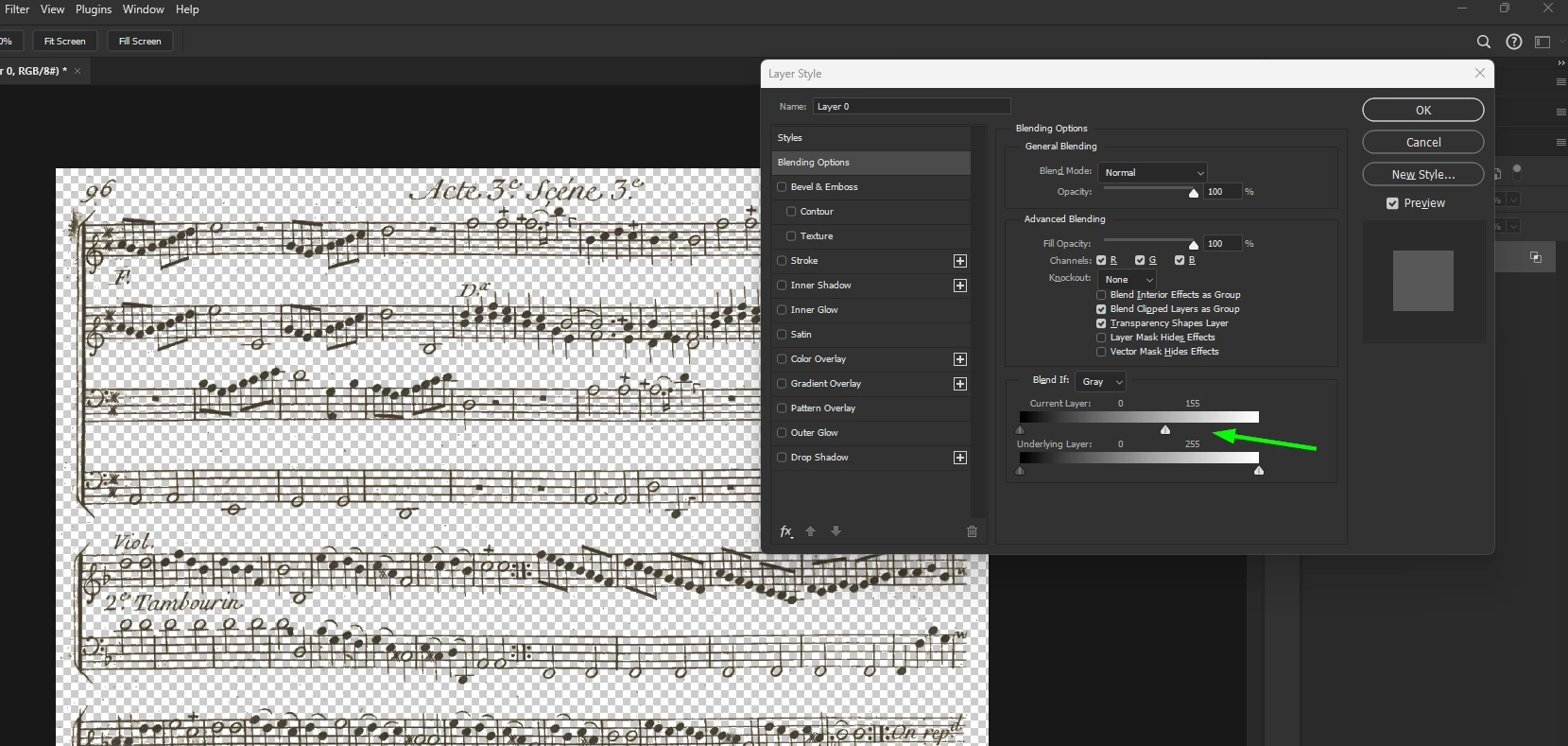
Task: Add another Inner Shadow with plus icon
Action: point(960,286)
